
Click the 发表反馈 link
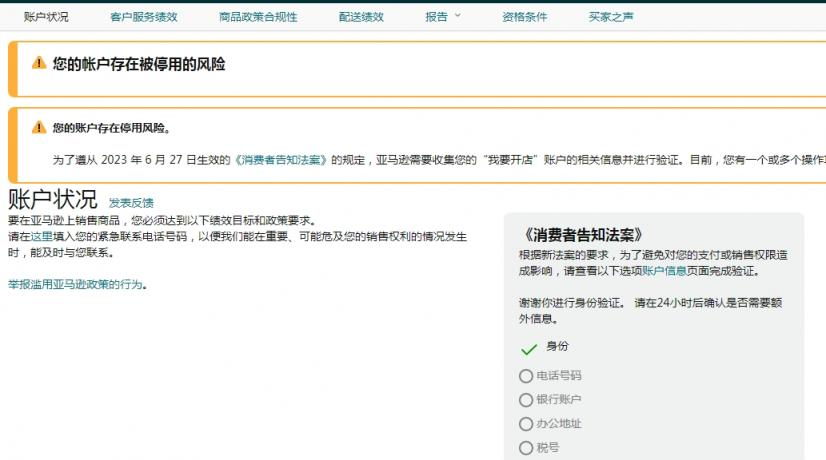pyautogui.click(x=131, y=203)
